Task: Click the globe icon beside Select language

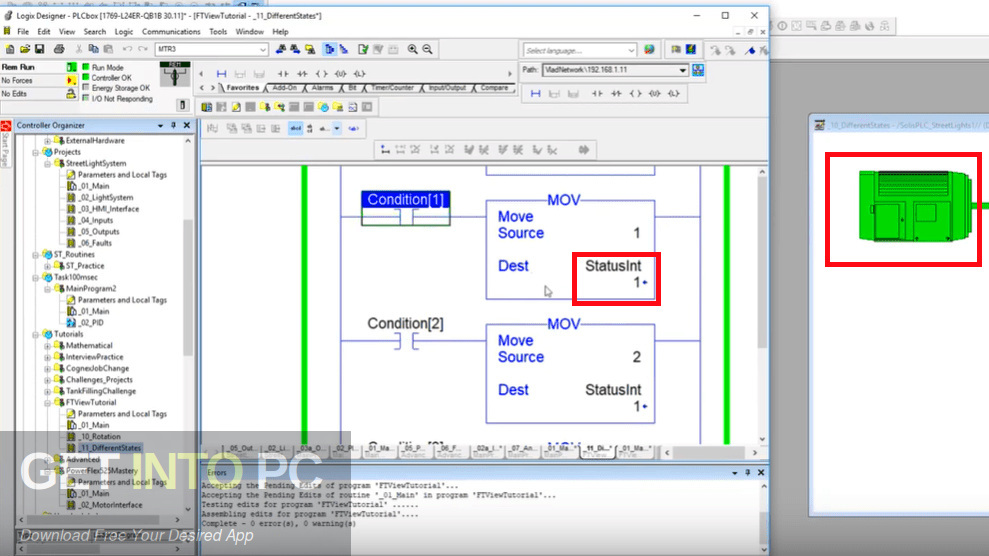Action: pos(649,50)
